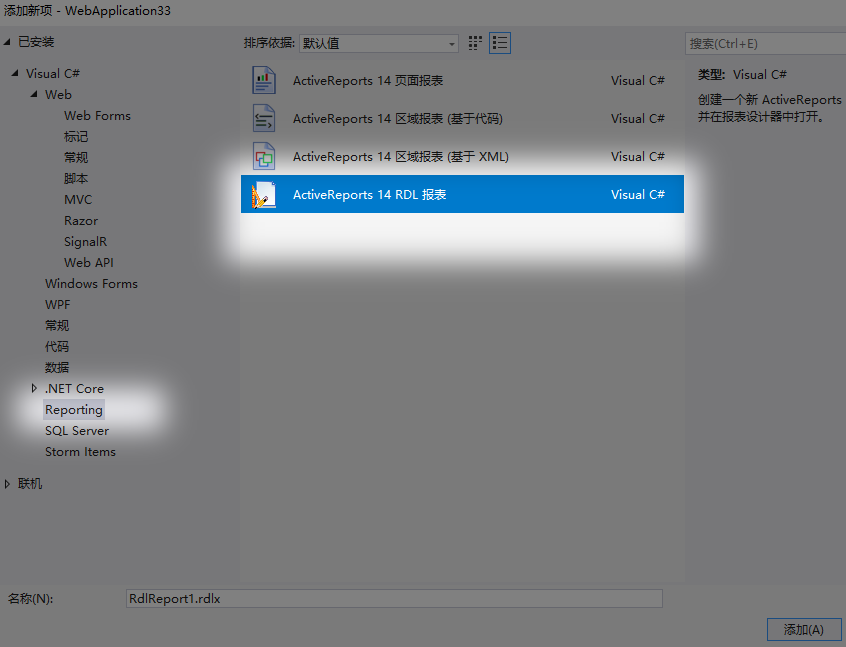Viewport: 846px width, 647px height.
Task: Select SQL Server category
Action: pyautogui.click(x=77, y=431)
